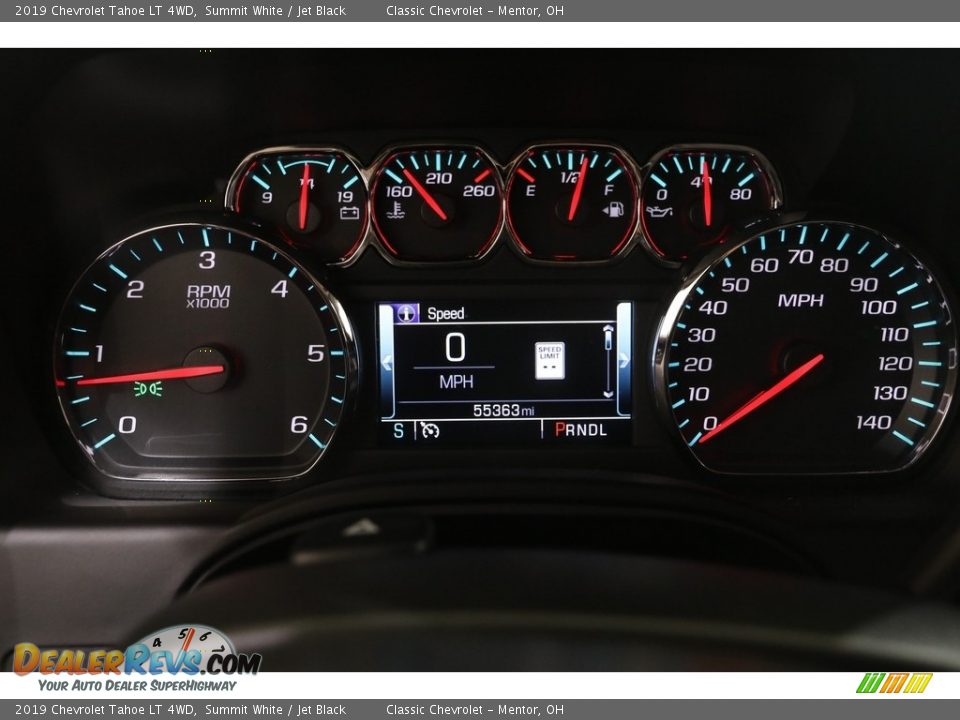Click the info icon beside Speed
The height and width of the screenshot is (720, 960).
coord(407,313)
